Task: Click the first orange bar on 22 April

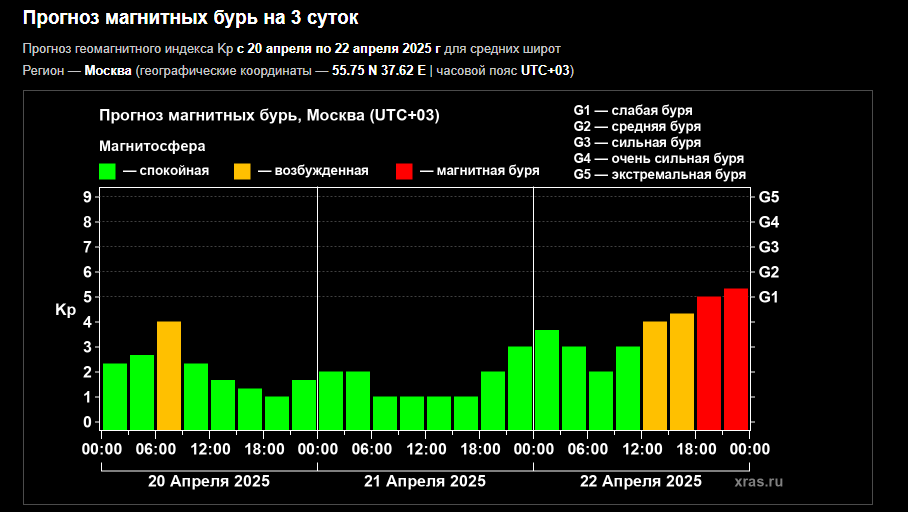Action: (x=655, y=375)
